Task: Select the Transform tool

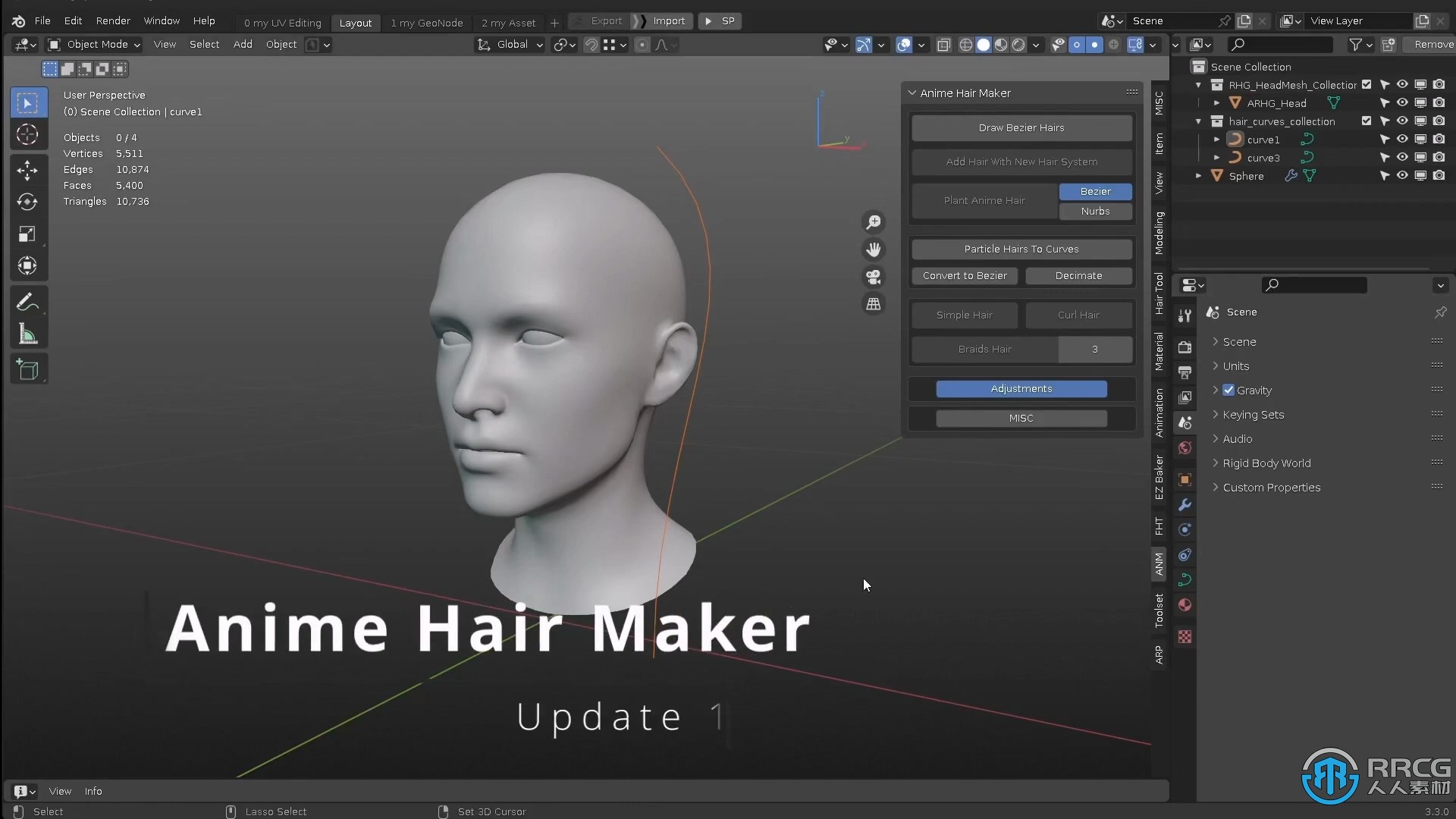Action: (x=27, y=265)
